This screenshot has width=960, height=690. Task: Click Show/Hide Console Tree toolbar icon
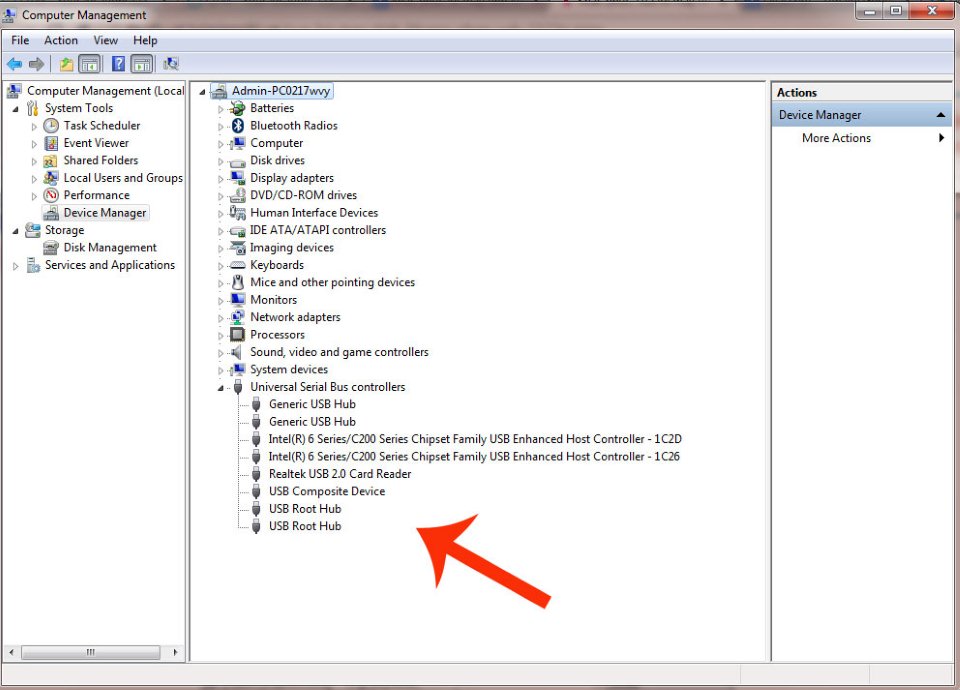89,64
